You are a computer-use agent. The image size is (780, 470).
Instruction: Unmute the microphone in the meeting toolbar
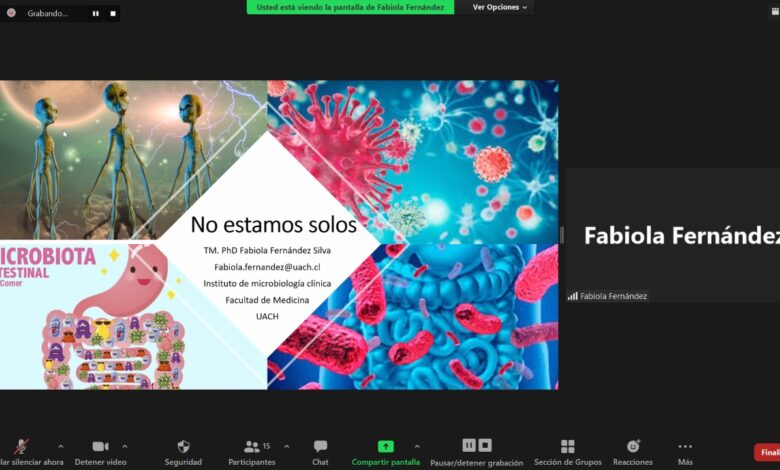tap(20, 447)
